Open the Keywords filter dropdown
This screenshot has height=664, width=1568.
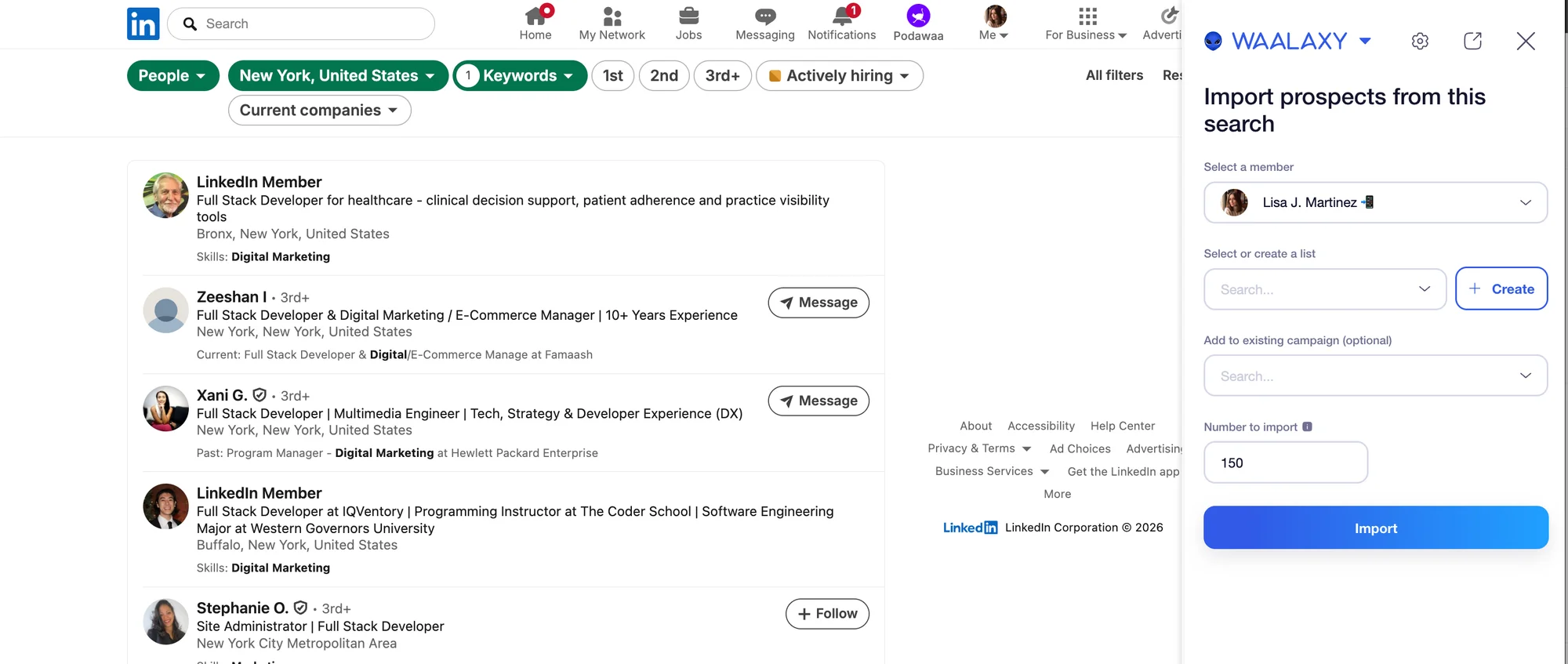coord(520,76)
